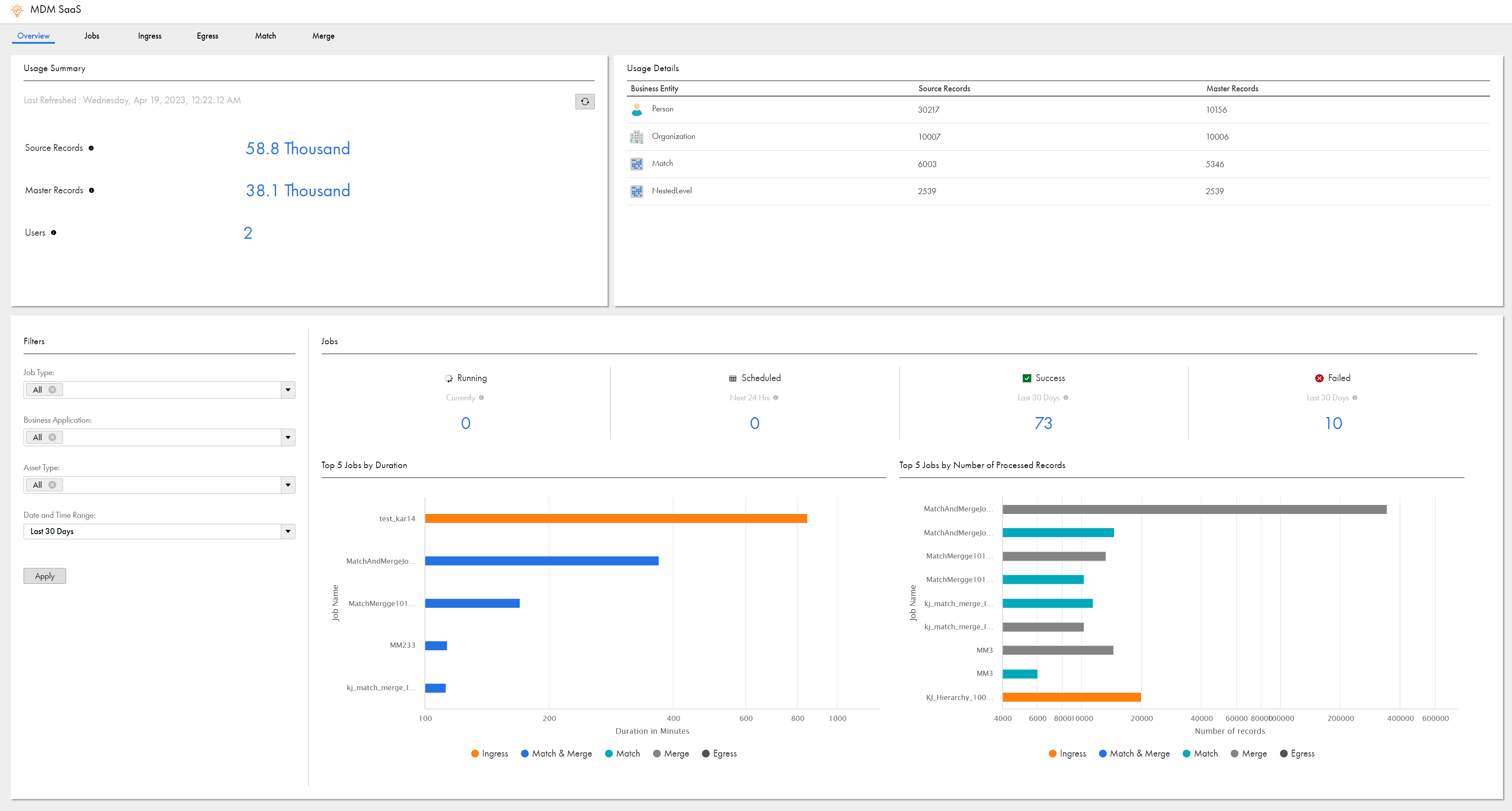Click the info icon next to Currently
The image size is (1512, 811).
481,398
